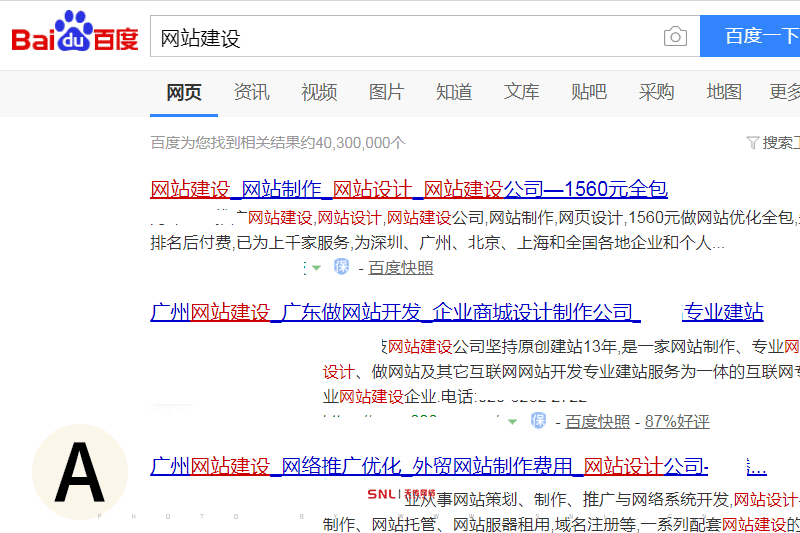The width and height of the screenshot is (800, 533).
Task: Go to the 采购 tab
Action: click(656, 92)
